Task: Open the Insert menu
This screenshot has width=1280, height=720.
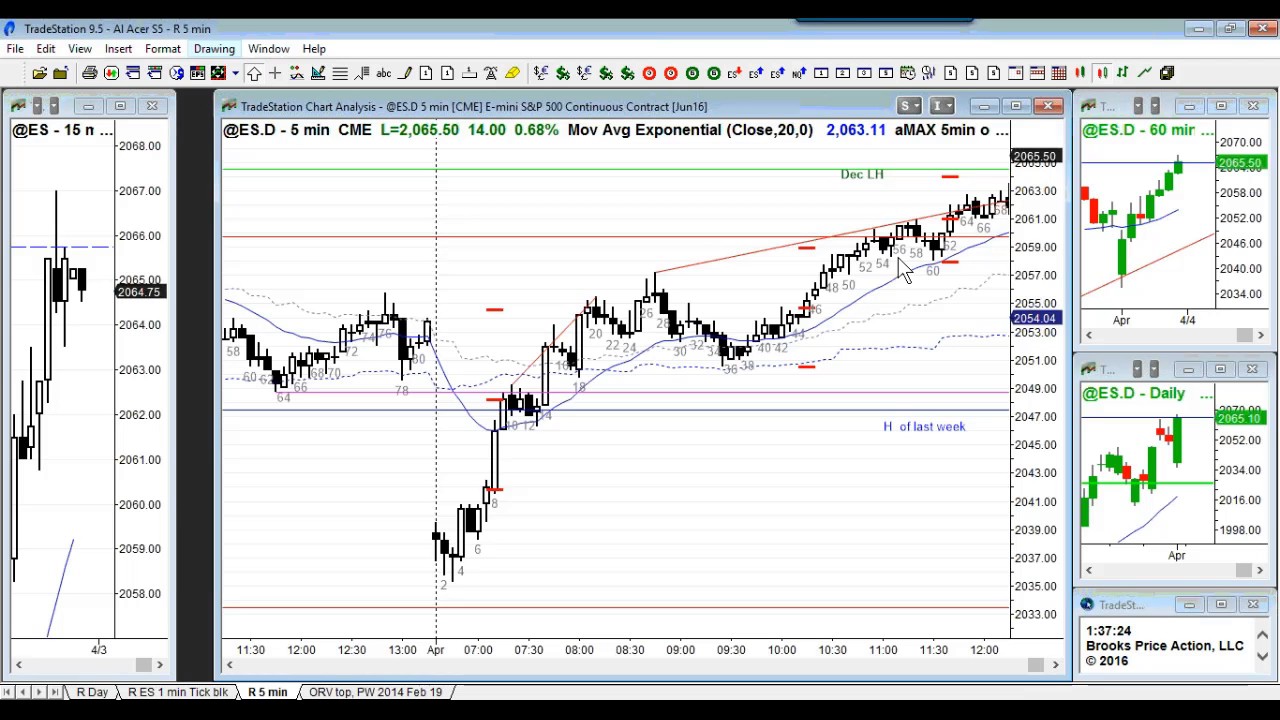Action: click(118, 48)
